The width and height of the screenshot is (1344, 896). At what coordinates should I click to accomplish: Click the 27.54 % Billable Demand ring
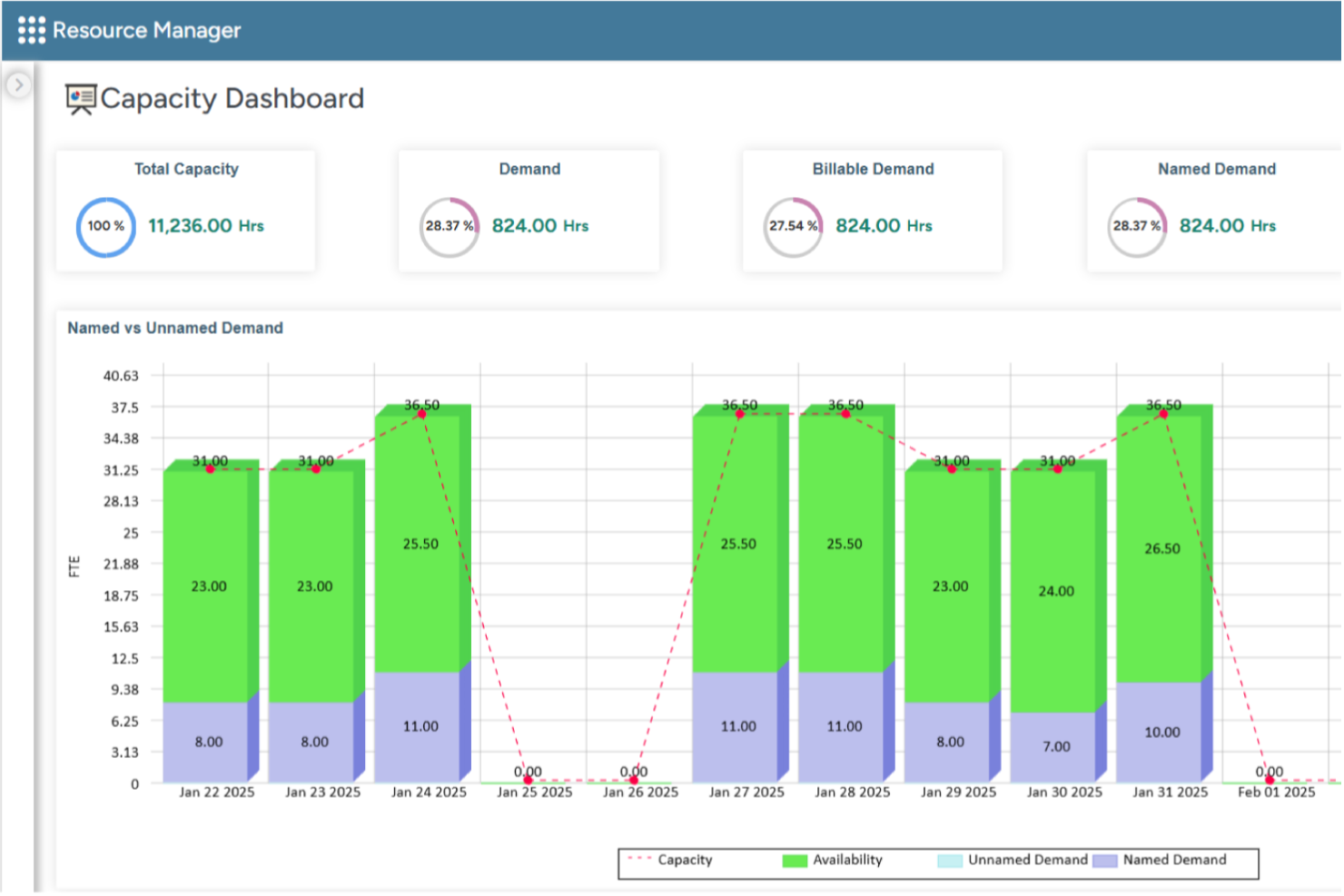point(793,227)
